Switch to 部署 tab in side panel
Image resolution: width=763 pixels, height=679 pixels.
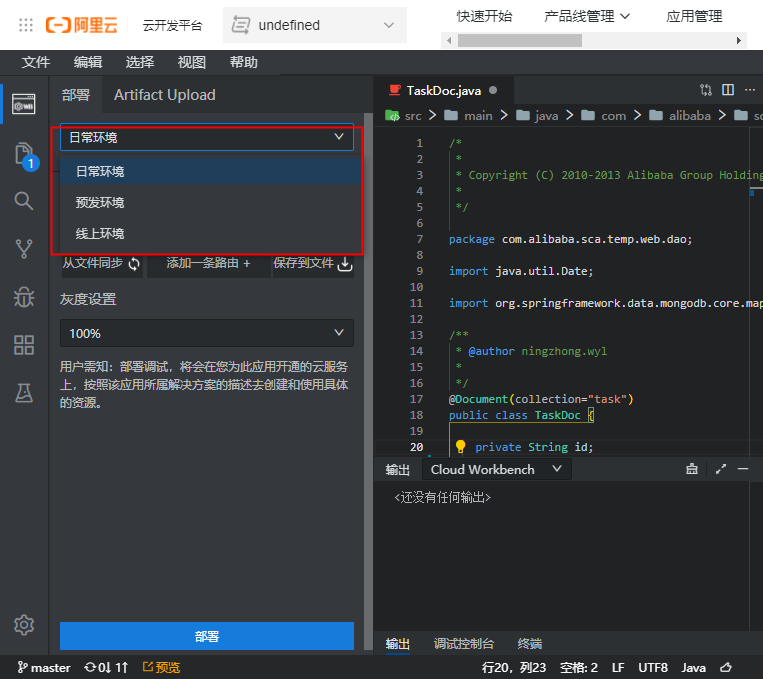point(75,94)
